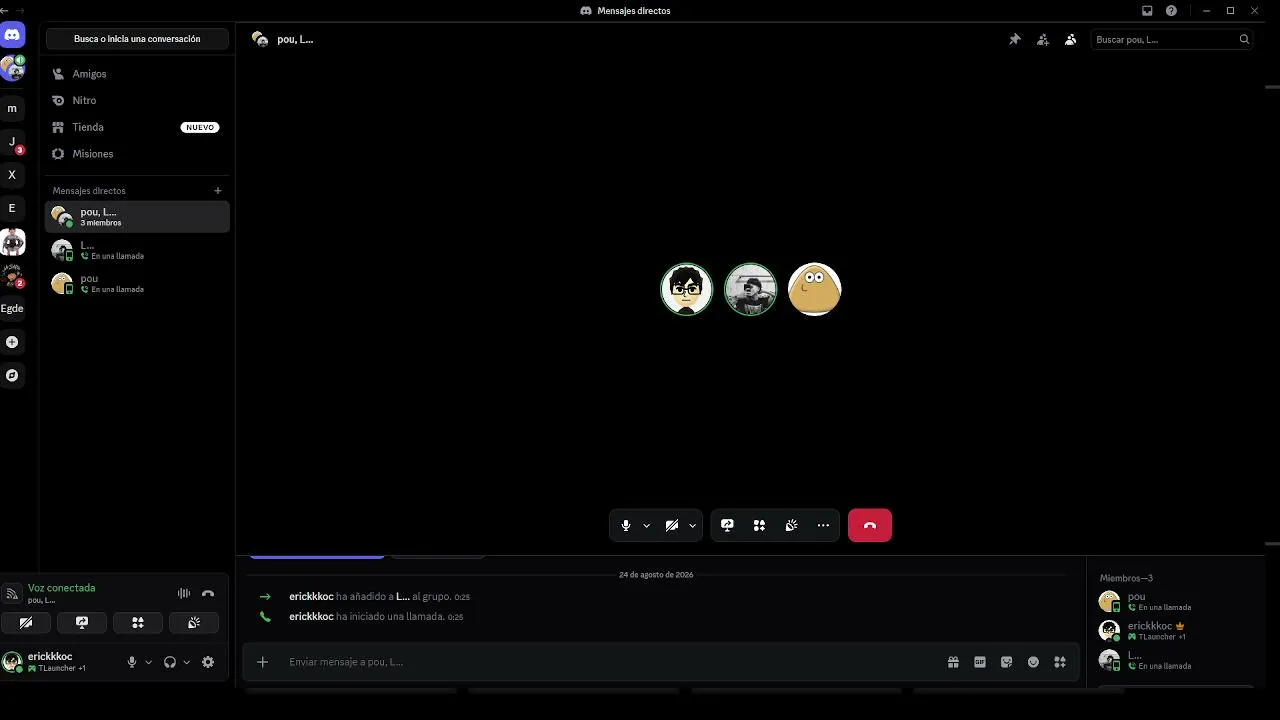Screen dimensions: 1280x720
Task: Open erickkkoc user profile panel
Action: (58, 662)
